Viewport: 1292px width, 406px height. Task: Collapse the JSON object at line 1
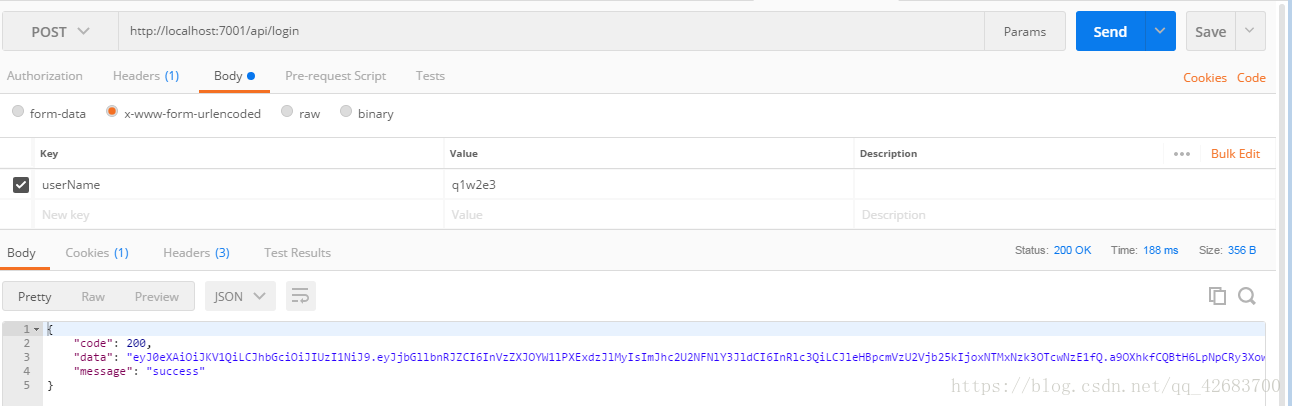(x=37, y=329)
